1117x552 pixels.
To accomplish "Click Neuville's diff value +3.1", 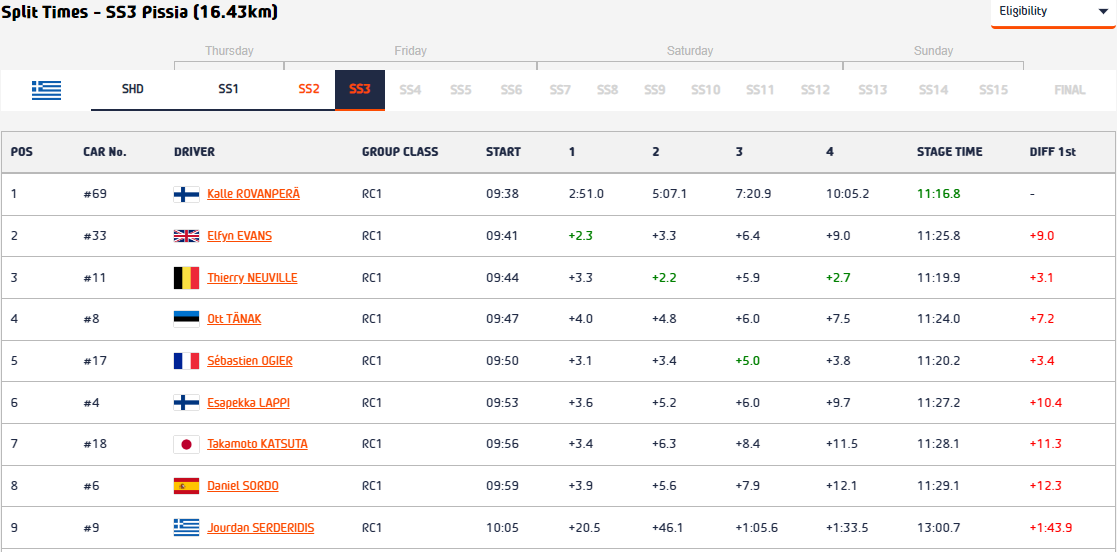I will (x=1041, y=278).
